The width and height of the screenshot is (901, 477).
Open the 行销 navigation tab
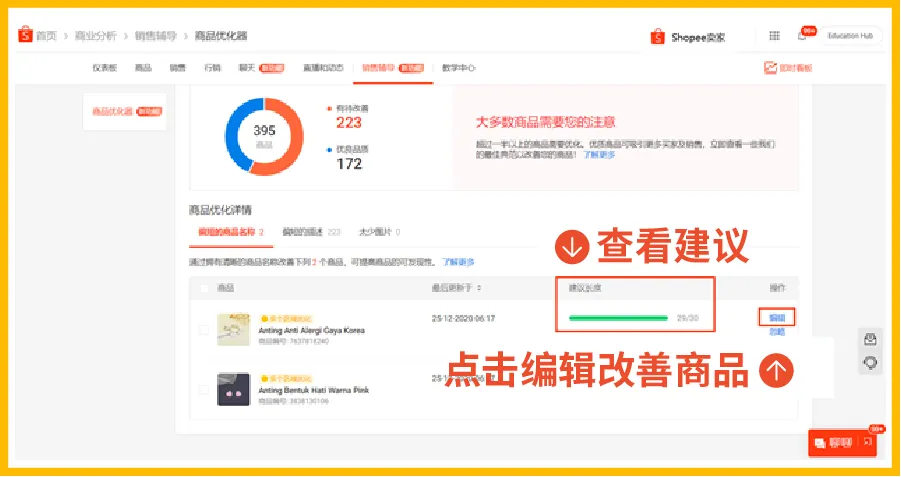(x=213, y=68)
